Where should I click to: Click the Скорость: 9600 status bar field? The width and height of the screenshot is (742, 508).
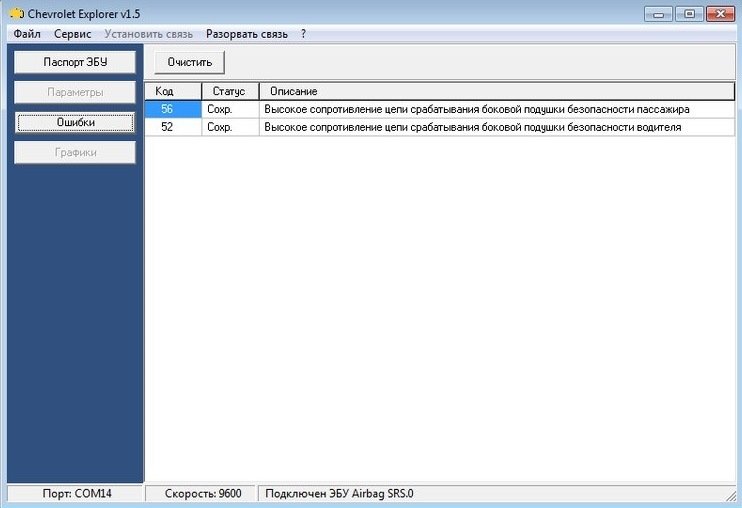202,493
